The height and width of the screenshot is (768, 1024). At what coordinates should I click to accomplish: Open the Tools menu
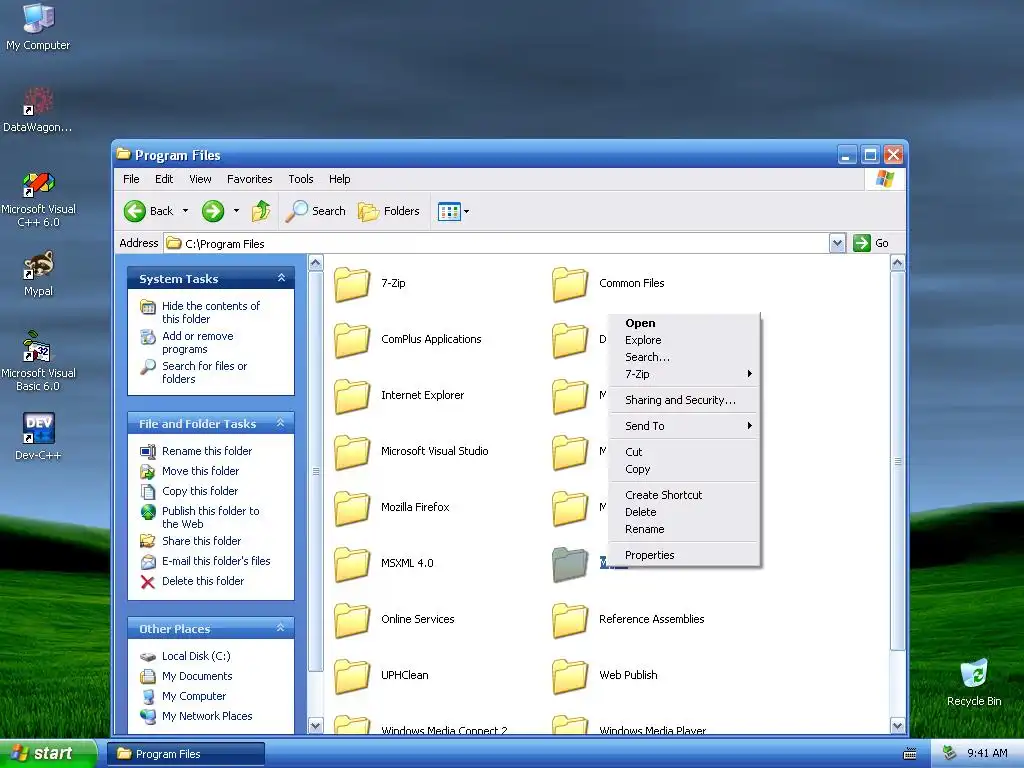point(301,179)
